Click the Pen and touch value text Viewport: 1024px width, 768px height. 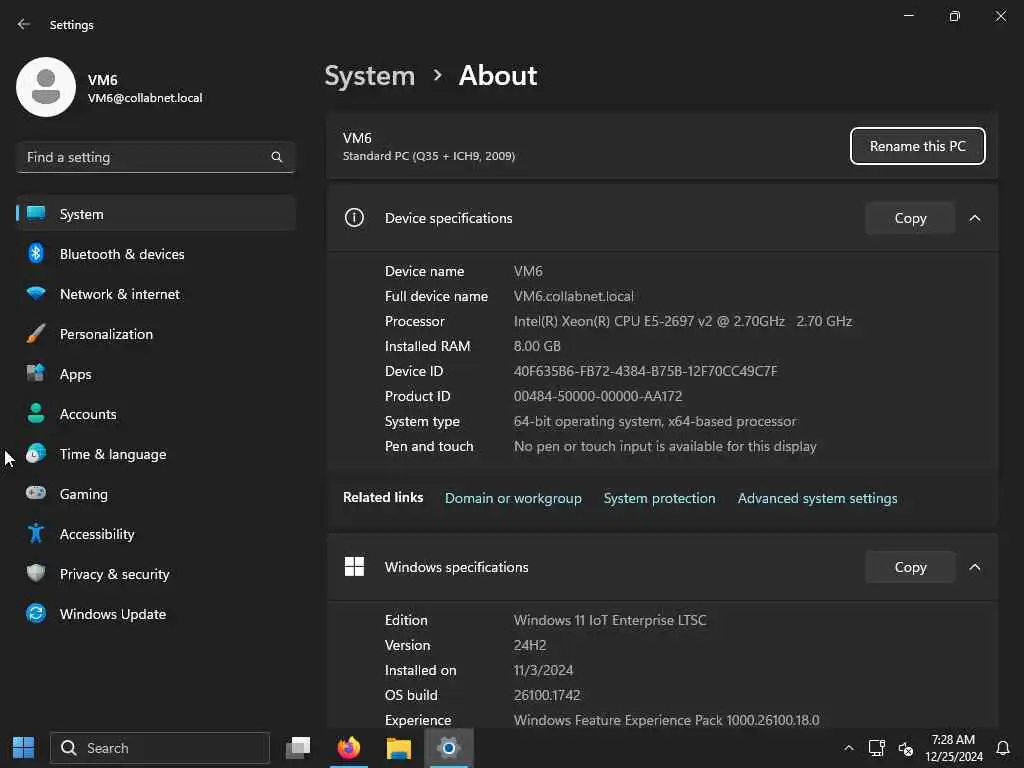coord(665,446)
